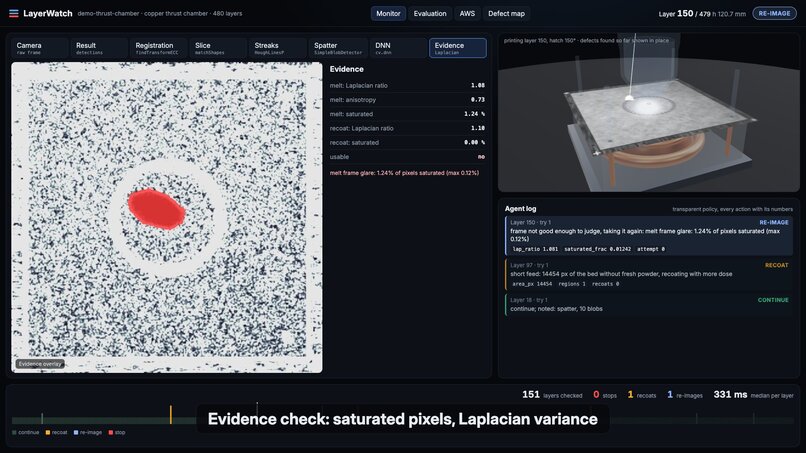
Task: Click the 3D printer bed visualization
Action: point(649,113)
